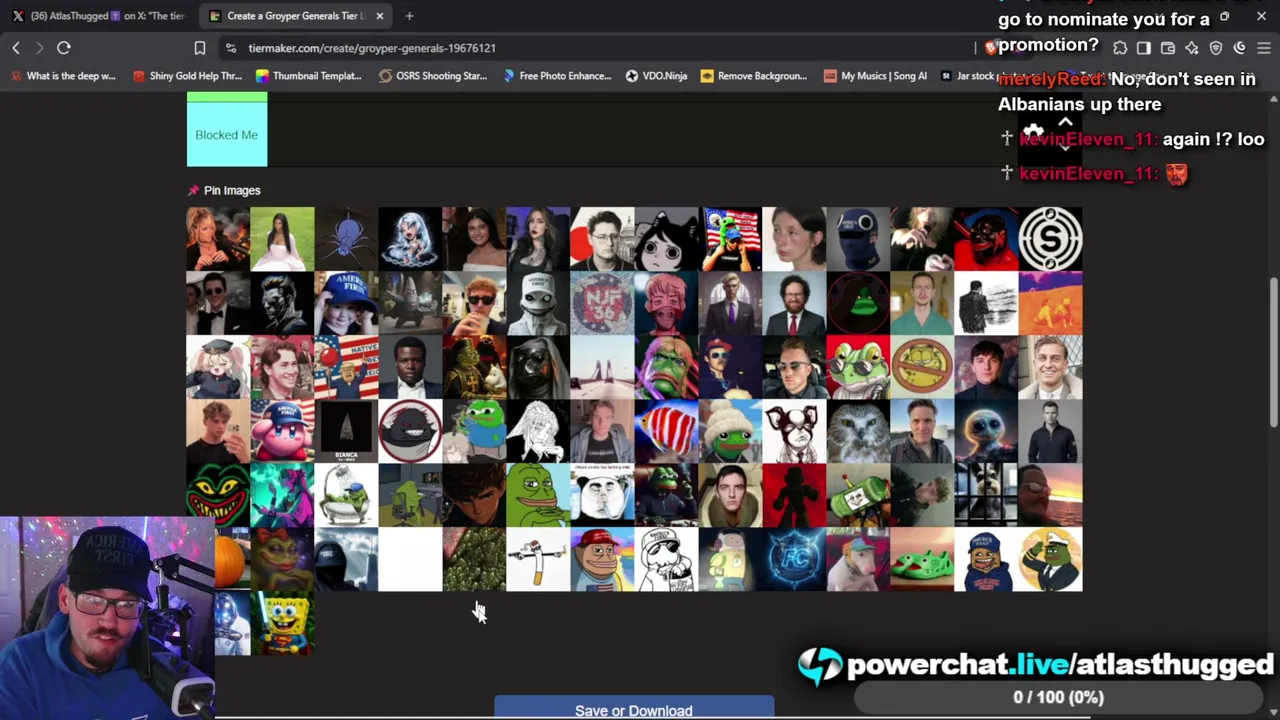
Task: Select the black cat-eared cartoon face image
Action: coord(666,239)
